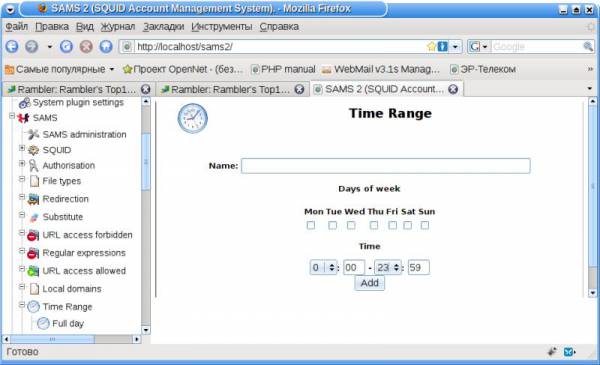Click the Full day clock icon

[43, 324]
